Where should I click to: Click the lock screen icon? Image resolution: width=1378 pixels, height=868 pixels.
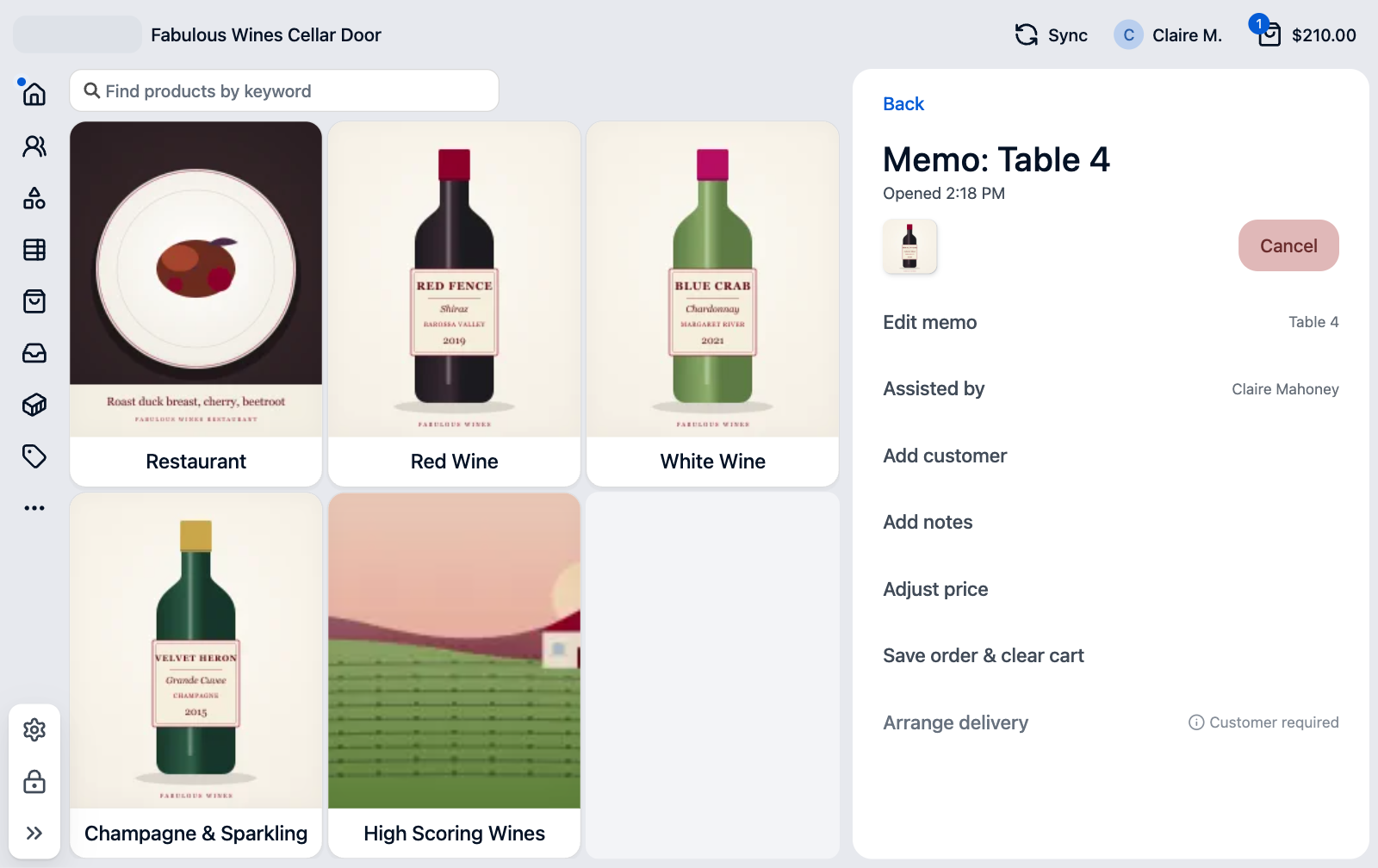[34, 782]
